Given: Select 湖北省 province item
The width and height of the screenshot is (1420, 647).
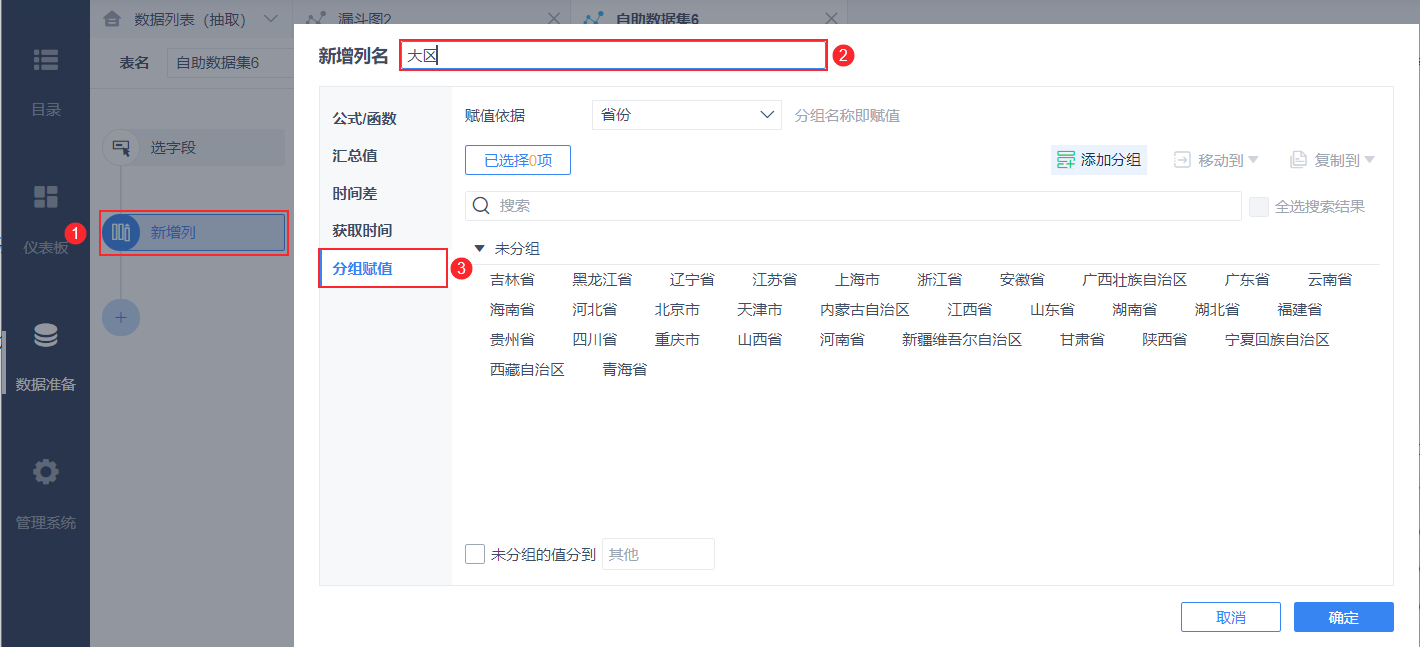Looking at the screenshot, I should coord(1217,310).
